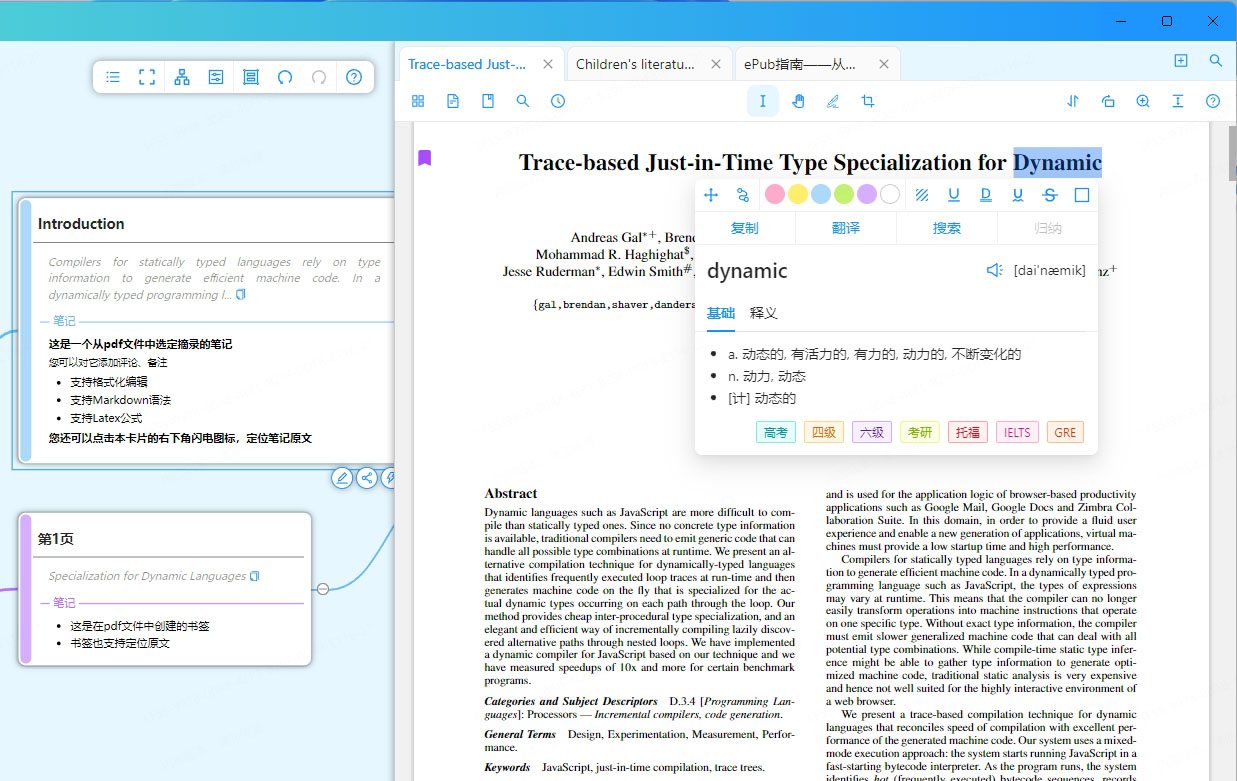Switch to the Children's literature tab
The width and height of the screenshot is (1237, 781).
(x=636, y=64)
